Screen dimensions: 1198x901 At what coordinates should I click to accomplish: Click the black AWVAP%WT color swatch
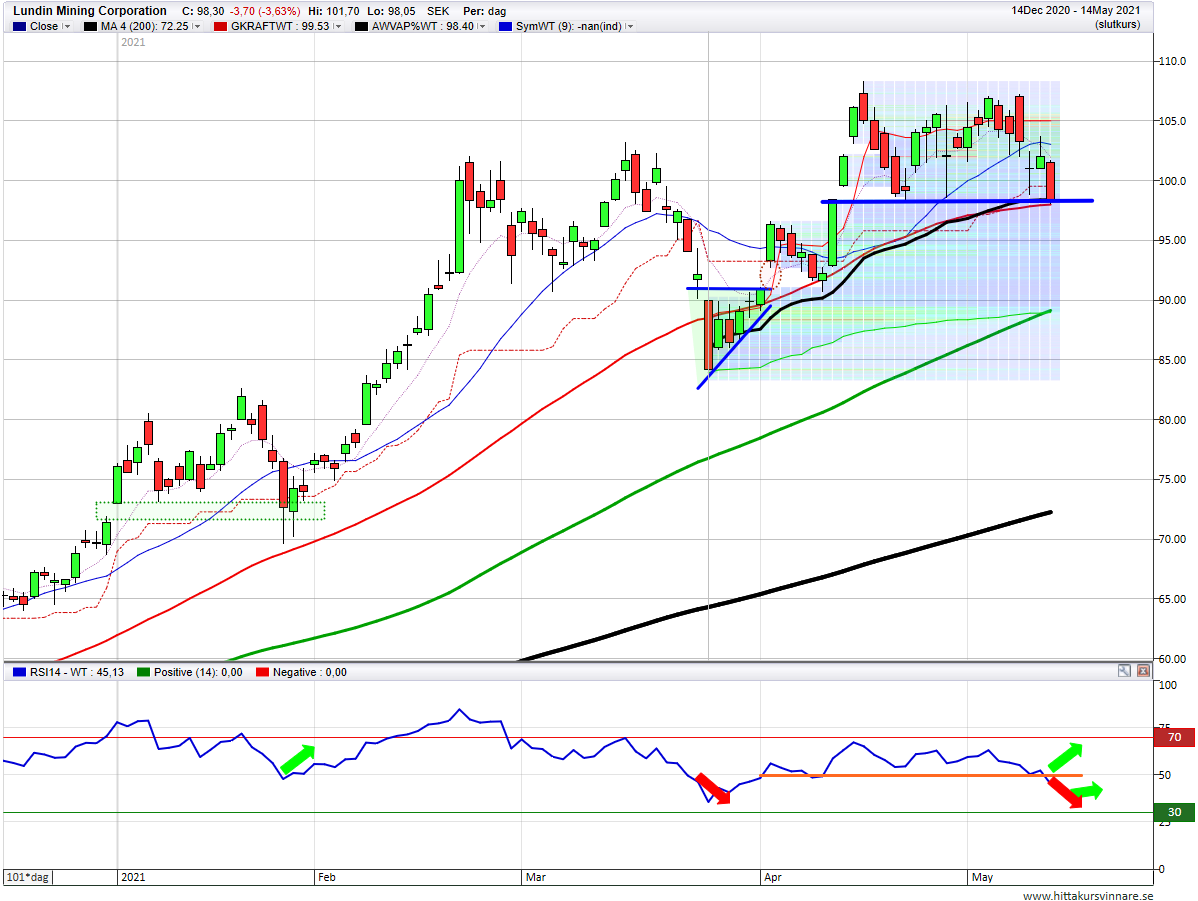click(361, 27)
